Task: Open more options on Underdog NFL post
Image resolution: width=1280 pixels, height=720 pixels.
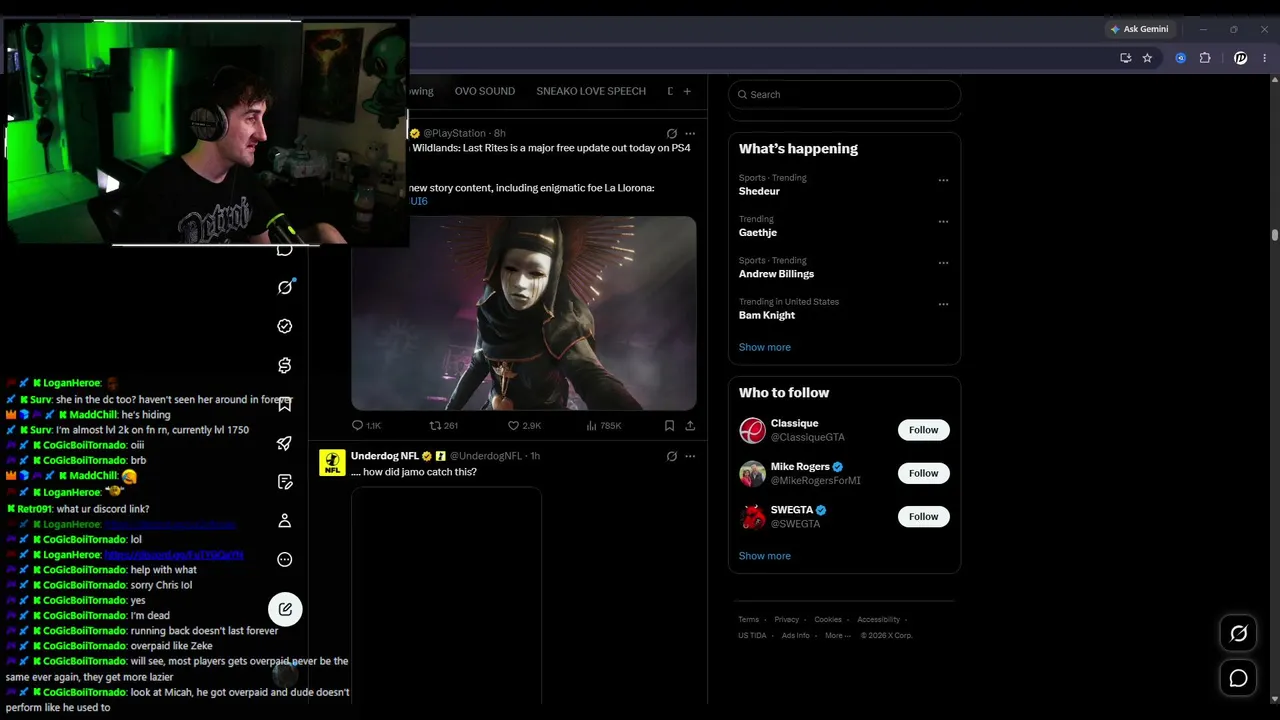Action: (x=690, y=456)
